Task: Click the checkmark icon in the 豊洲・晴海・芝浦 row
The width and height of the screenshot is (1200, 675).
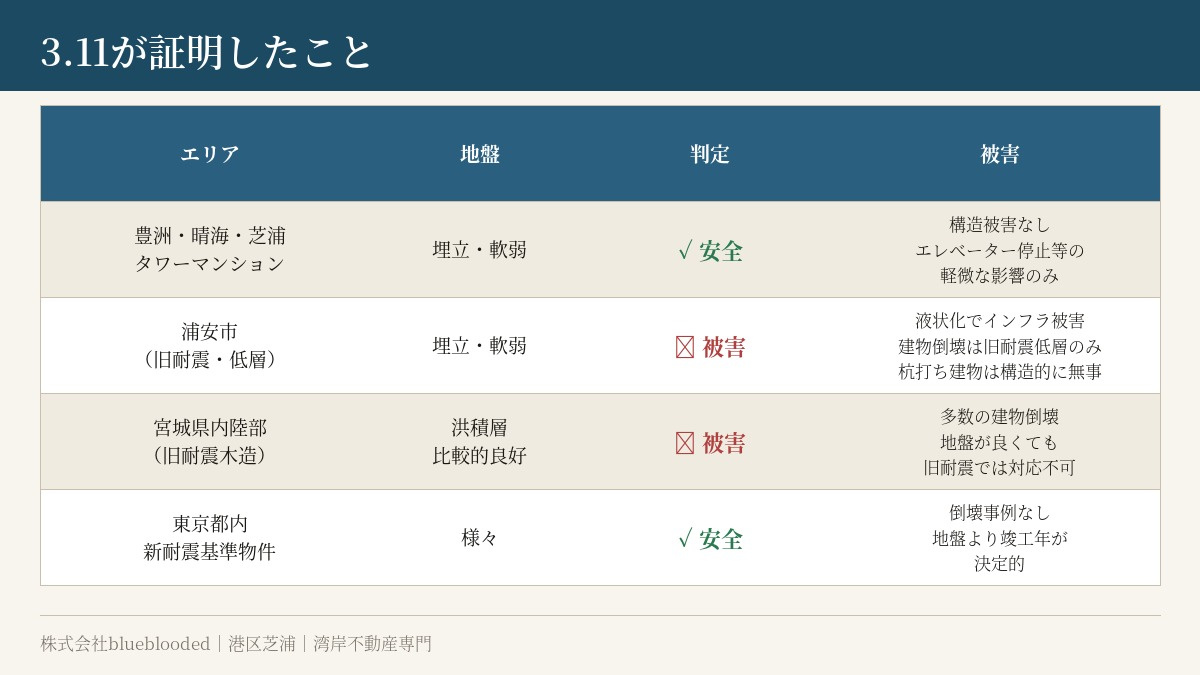Action: pyautogui.click(x=685, y=251)
